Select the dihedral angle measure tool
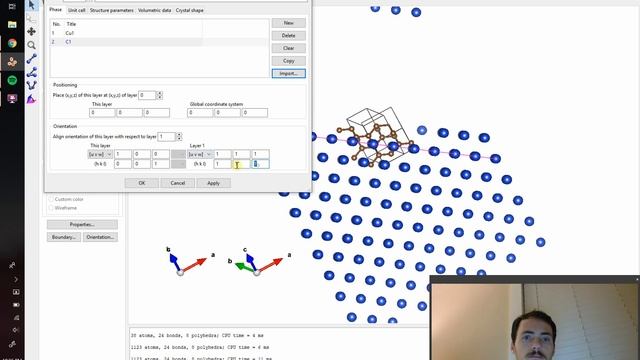 pyautogui.click(x=31, y=86)
